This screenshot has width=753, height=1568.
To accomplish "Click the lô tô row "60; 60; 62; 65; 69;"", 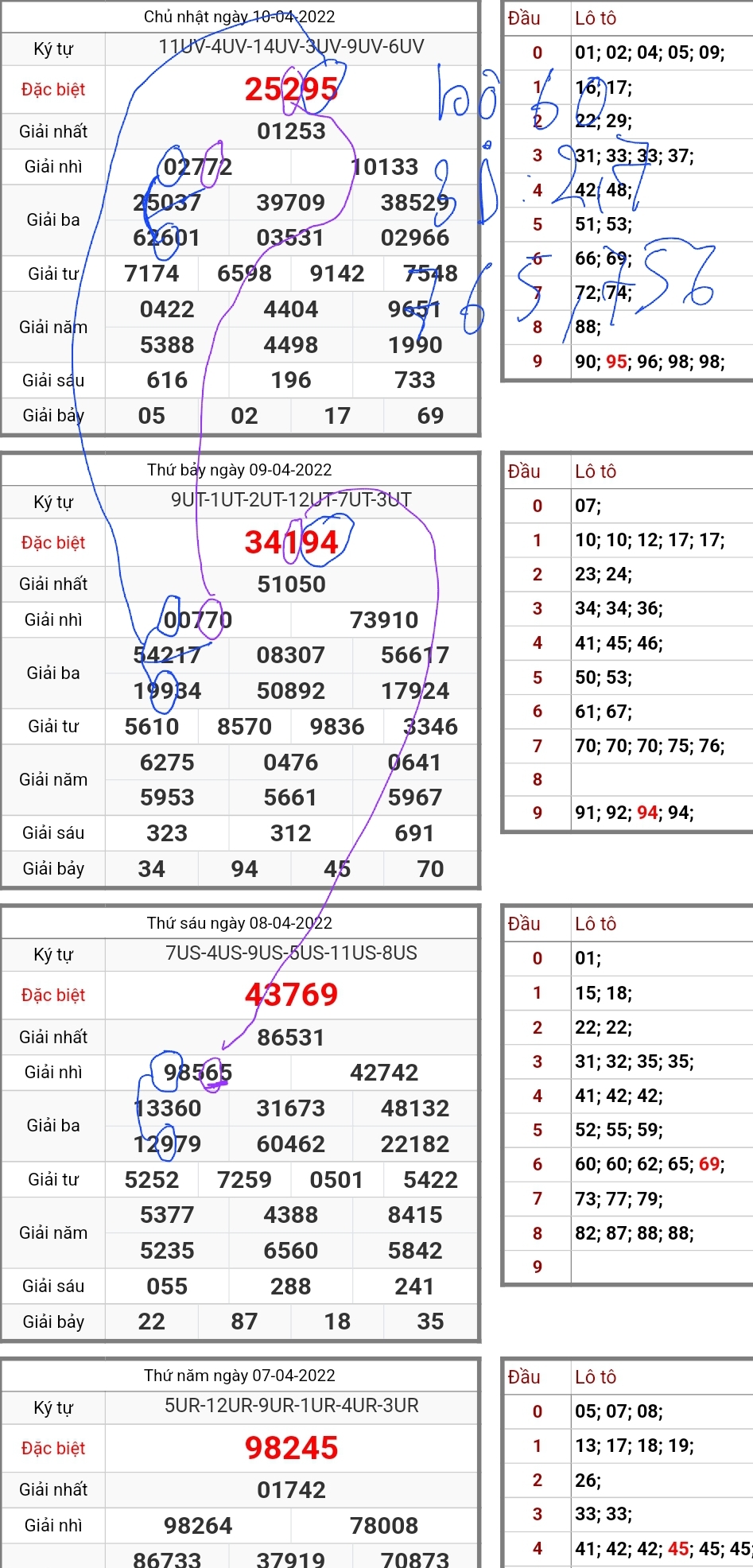I will point(650,1164).
